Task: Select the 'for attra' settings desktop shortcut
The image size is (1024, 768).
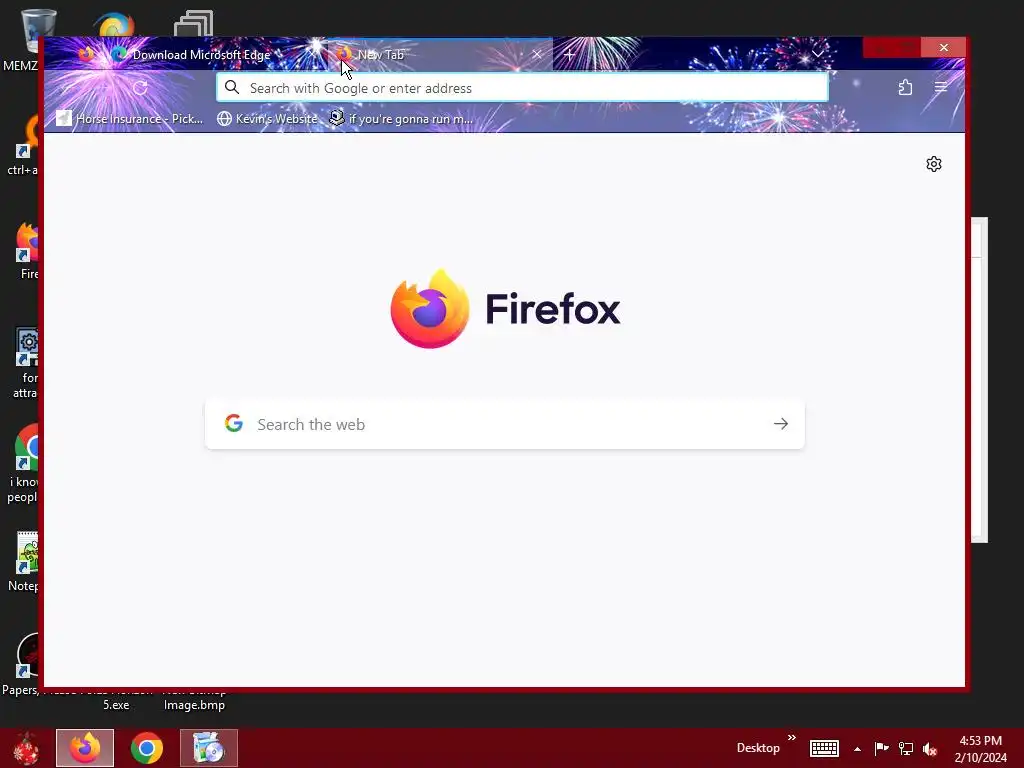Action: click(26, 362)
